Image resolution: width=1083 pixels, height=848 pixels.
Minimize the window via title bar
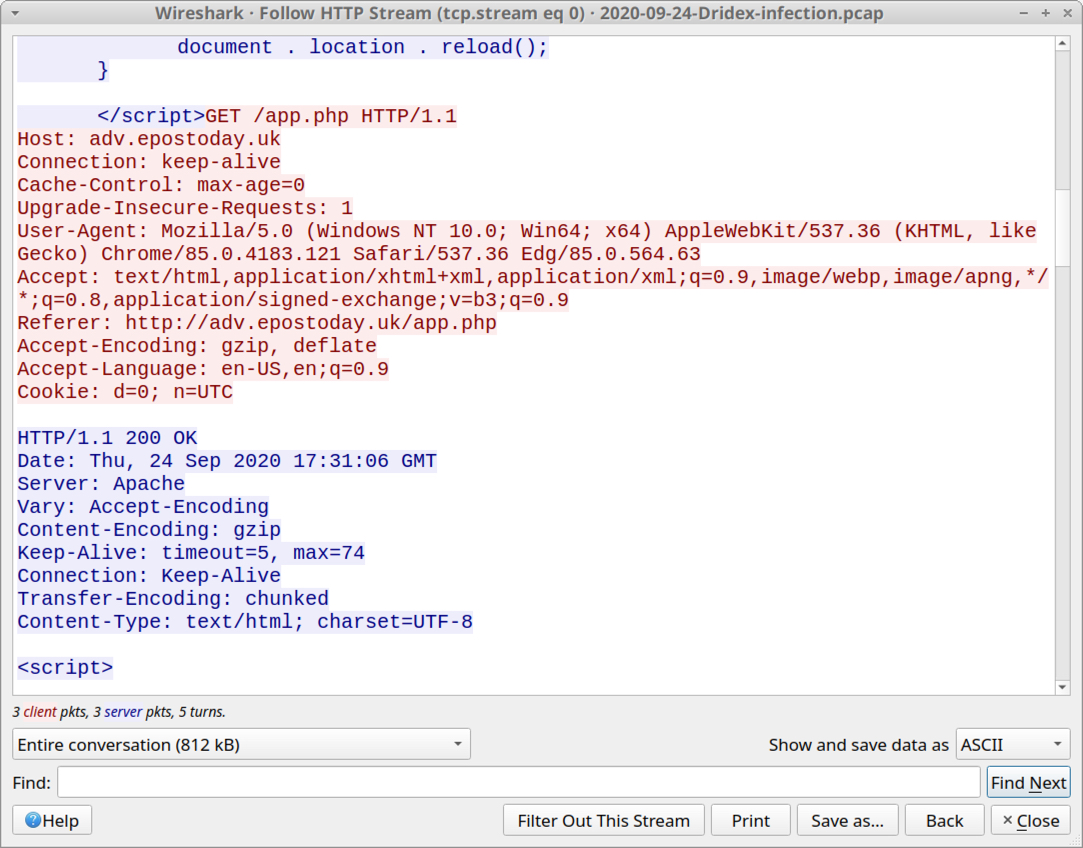point(1024,13)
